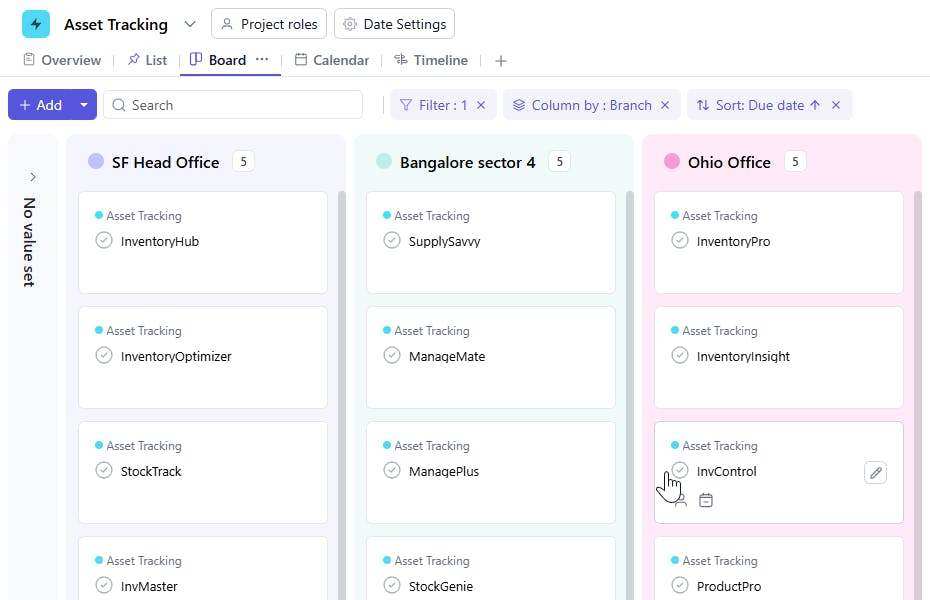Expand the No value set column
Image resolution: width=930 pixels, height=600 pixels.
32,177
